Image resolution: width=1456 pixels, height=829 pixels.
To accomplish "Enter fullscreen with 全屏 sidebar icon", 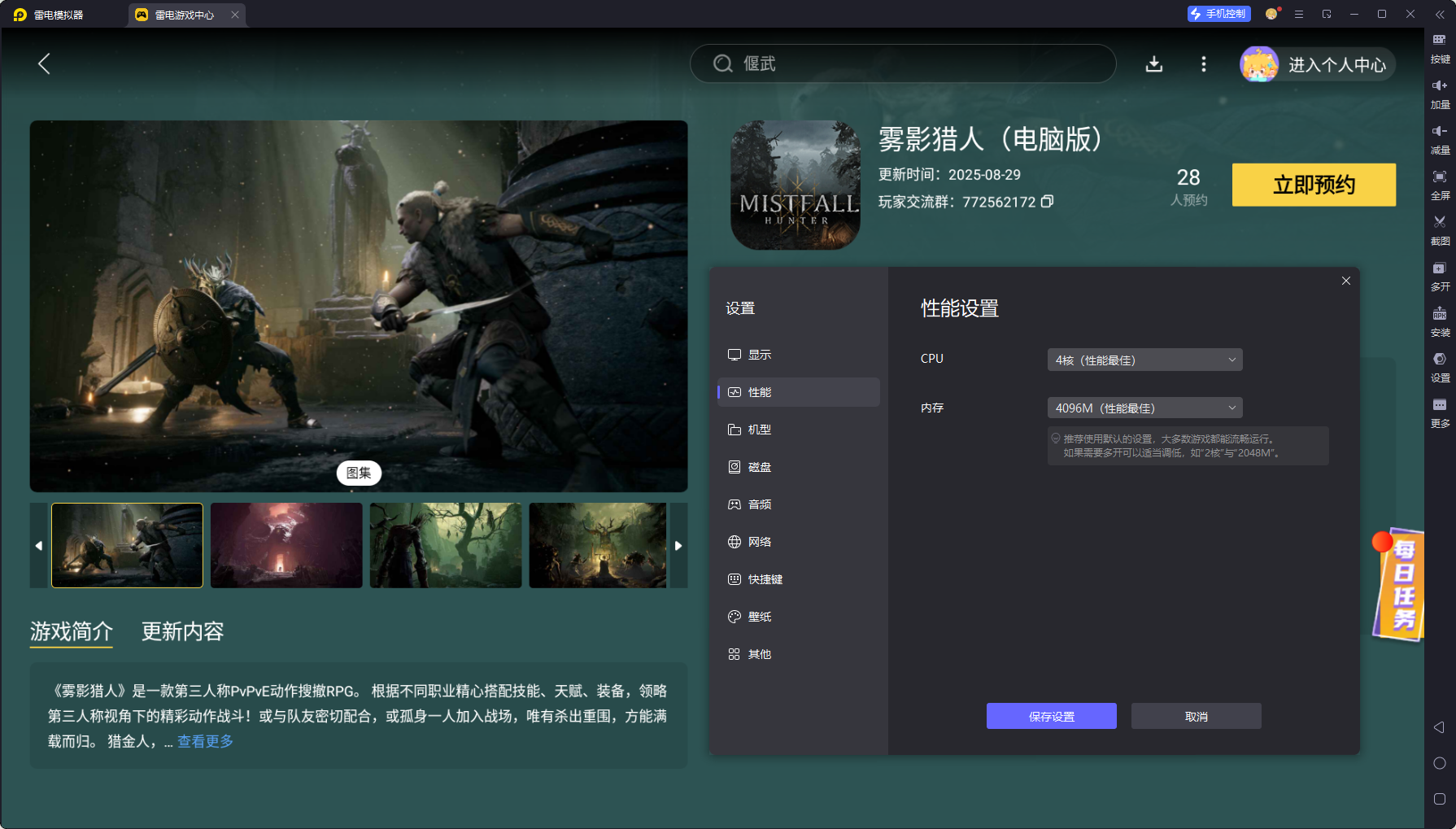I will (x=1440, y=185).
